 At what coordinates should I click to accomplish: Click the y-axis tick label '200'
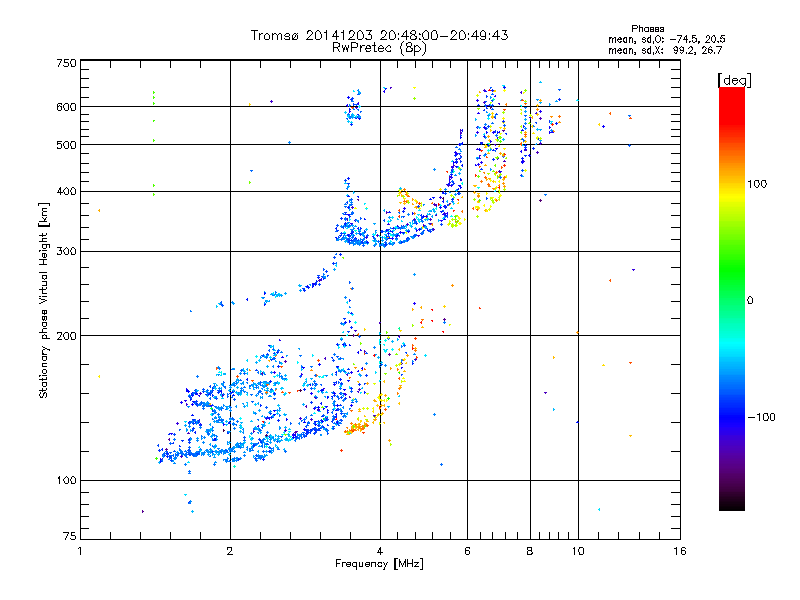pos(66,336)
